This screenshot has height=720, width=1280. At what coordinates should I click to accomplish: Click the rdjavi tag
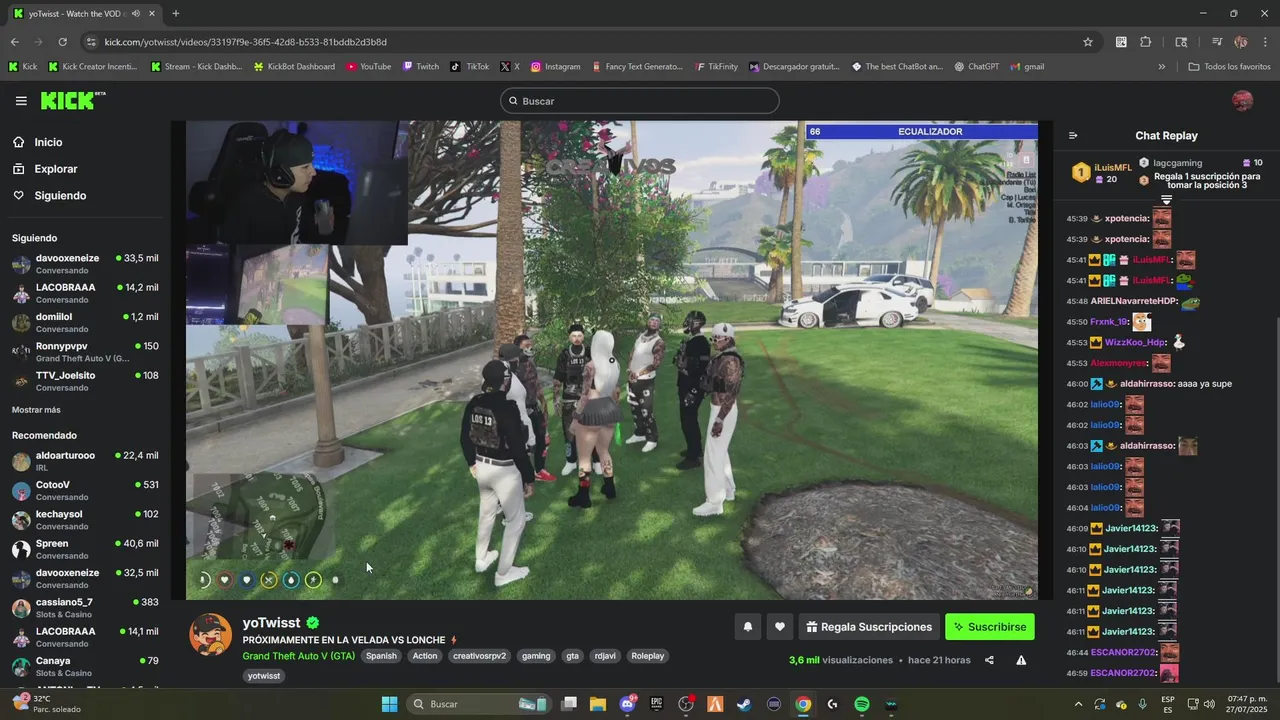[605, 656]
